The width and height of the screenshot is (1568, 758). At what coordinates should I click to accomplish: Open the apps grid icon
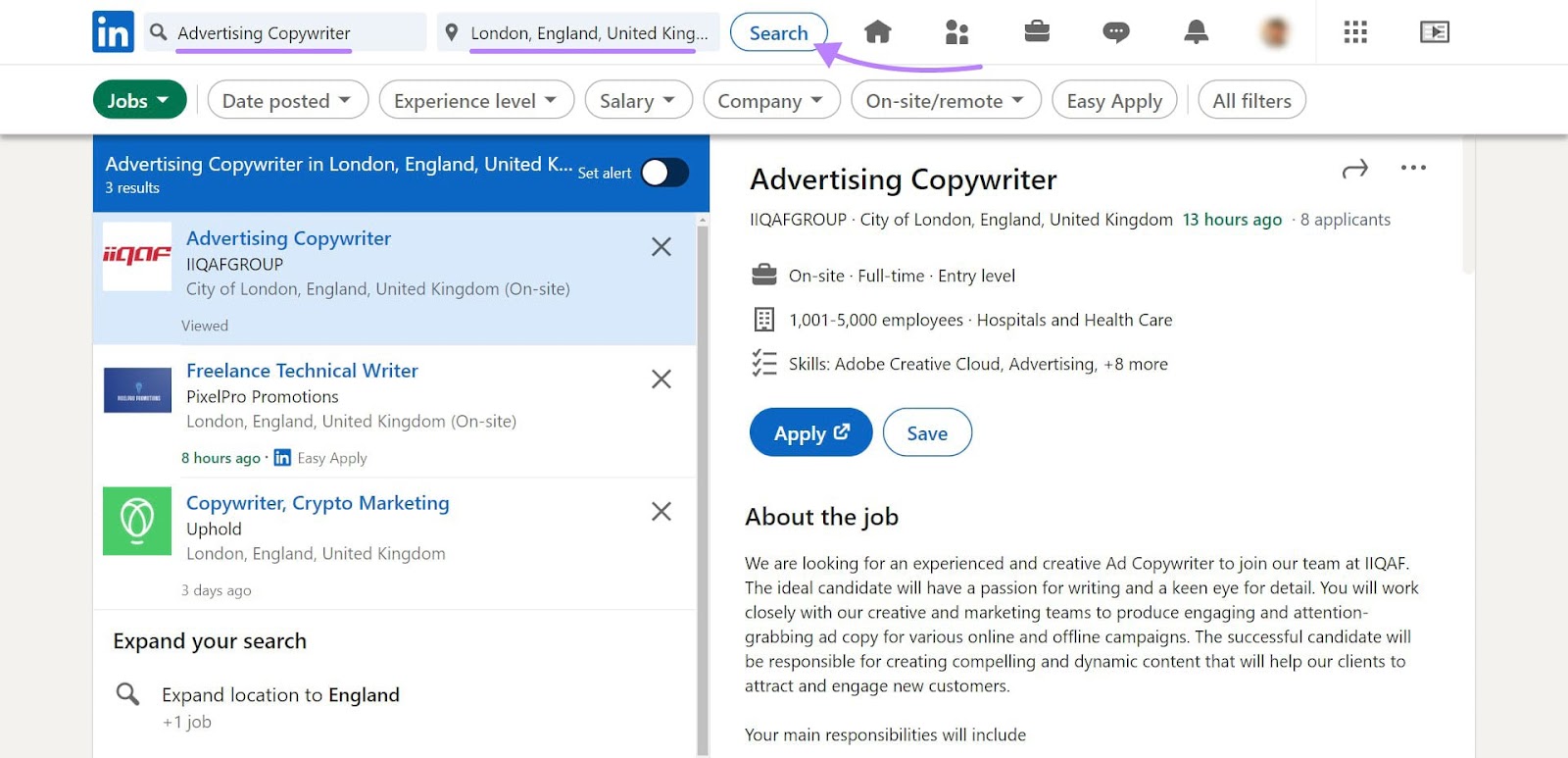tap(1354, 30)
